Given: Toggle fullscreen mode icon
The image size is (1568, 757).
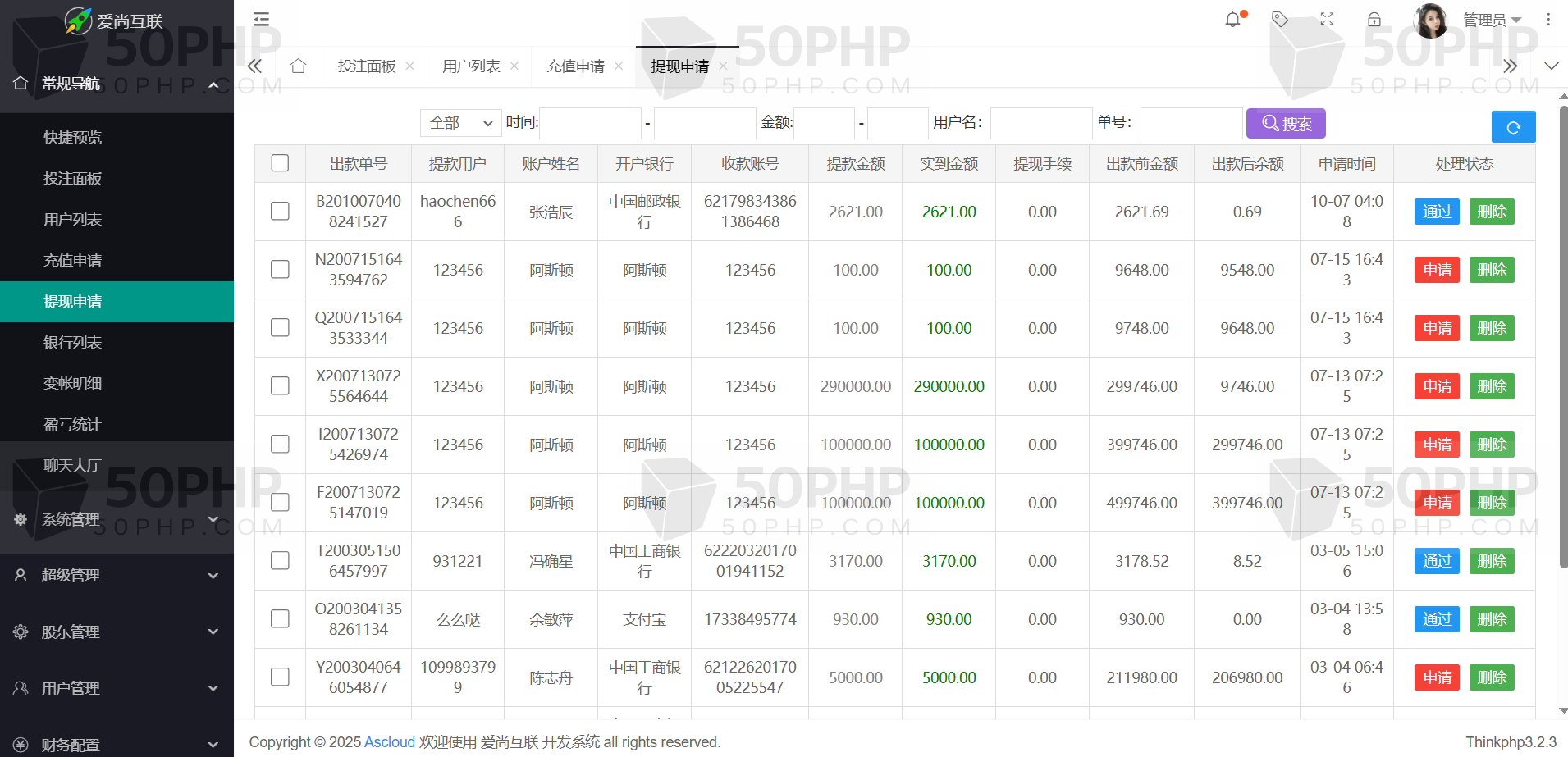Looking at the screenshot, I should click(1327, 20).
